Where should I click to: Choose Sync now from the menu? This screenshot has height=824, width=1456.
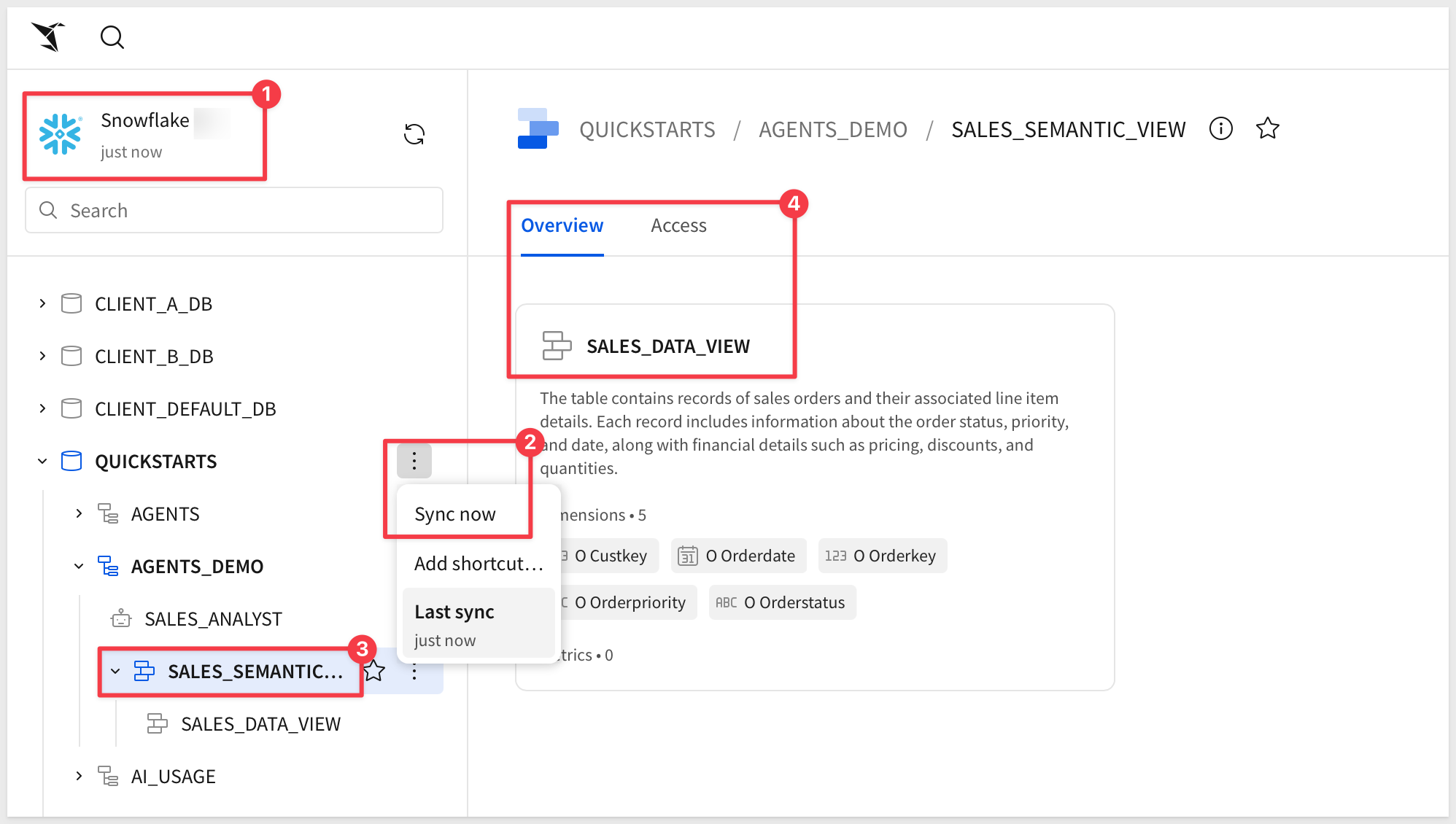click(455, 514)
